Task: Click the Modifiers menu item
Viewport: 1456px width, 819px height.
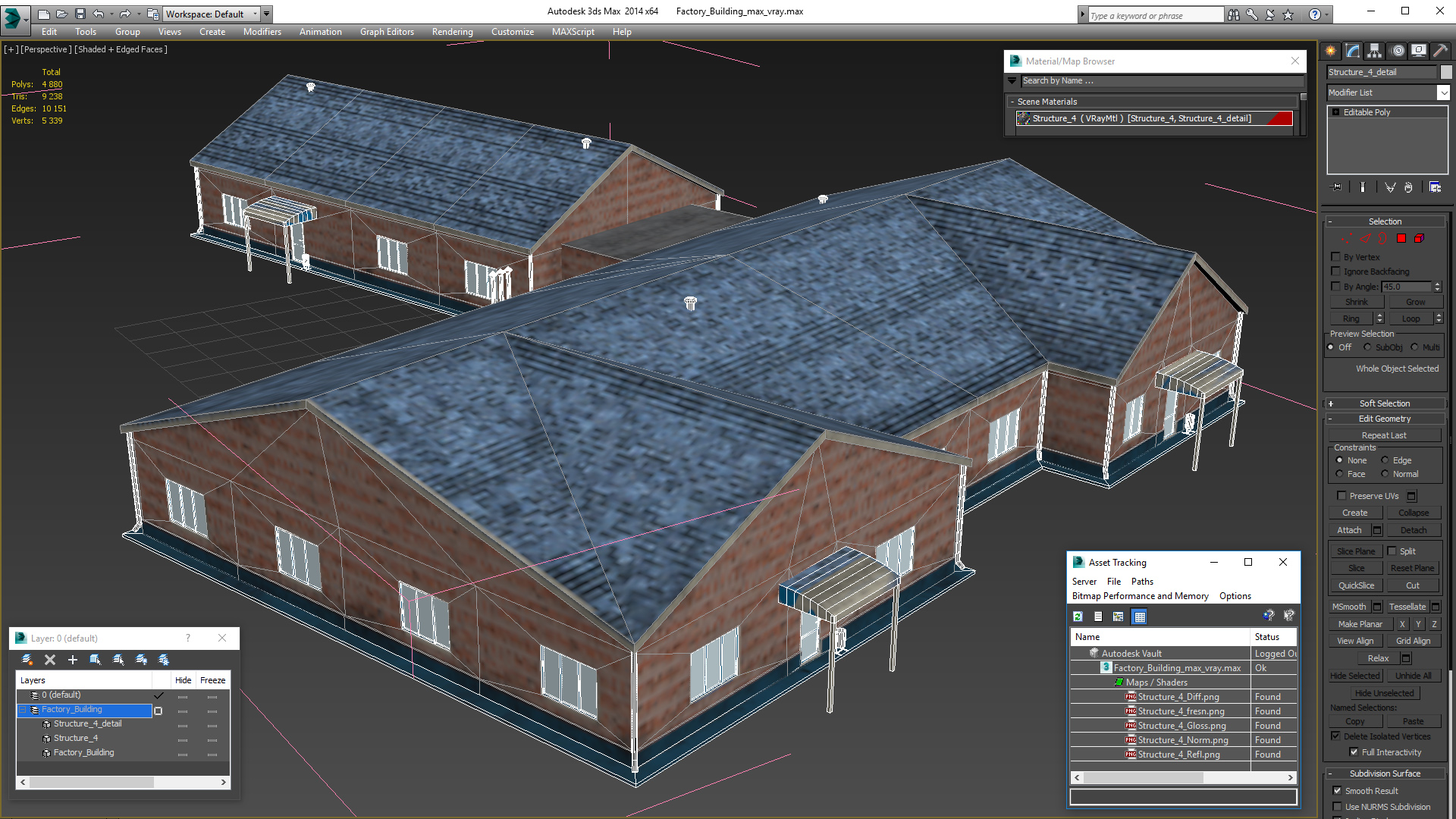Action: pyautogui.click(x=262, y=31)
